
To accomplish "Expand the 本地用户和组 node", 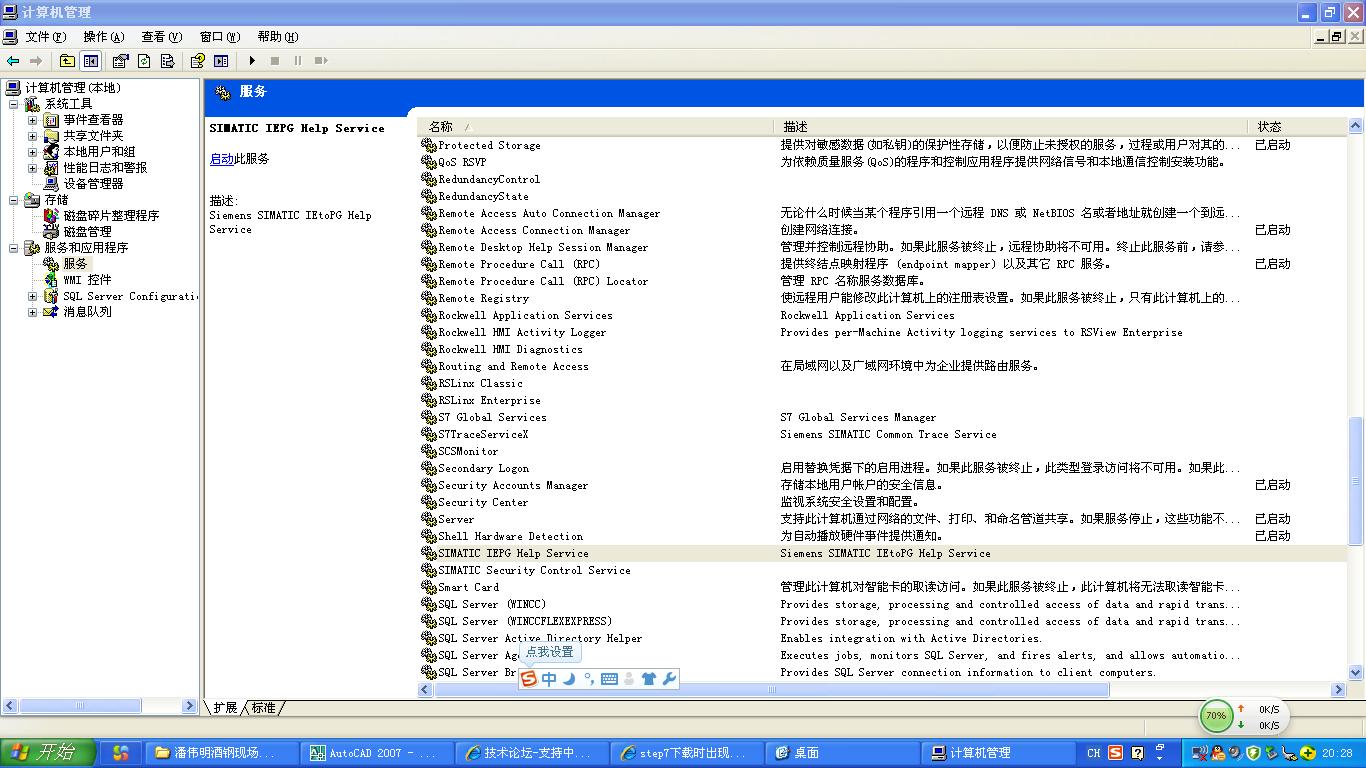I will tap(32, 152).
